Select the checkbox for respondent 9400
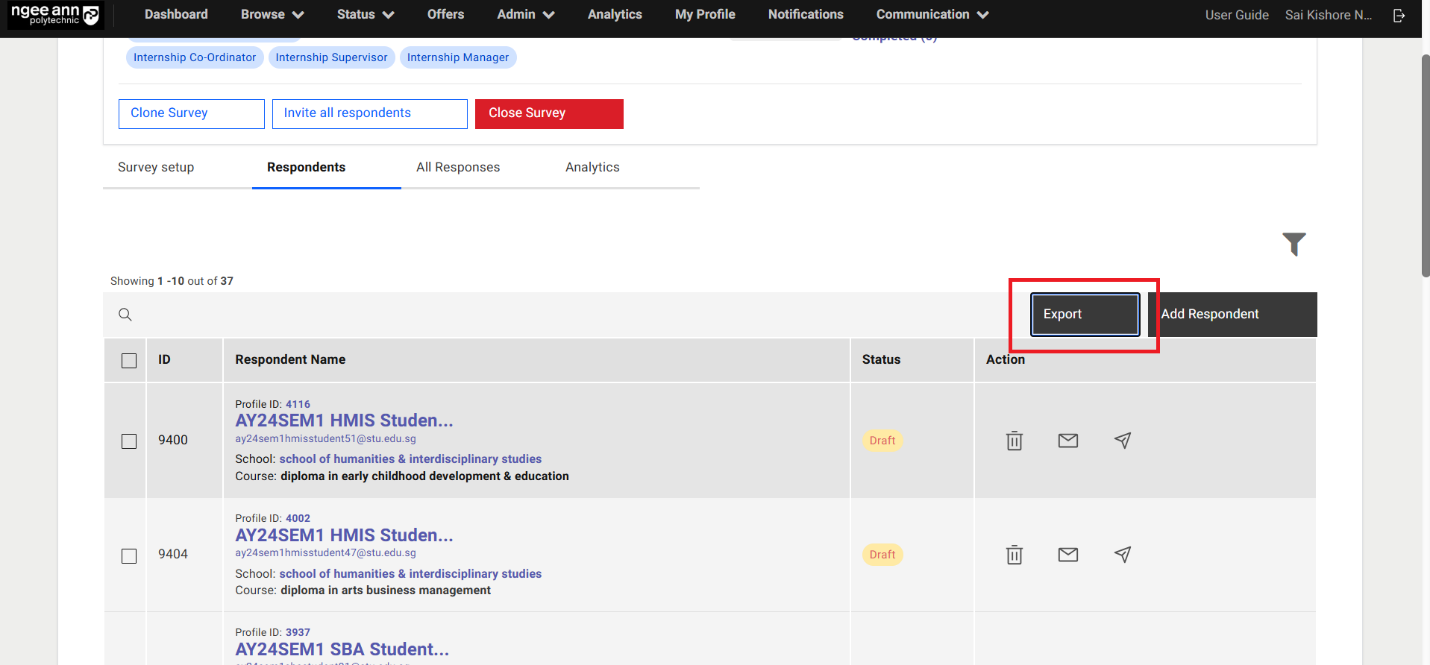This screenshot has width=1430, height=665. point(128,441)
